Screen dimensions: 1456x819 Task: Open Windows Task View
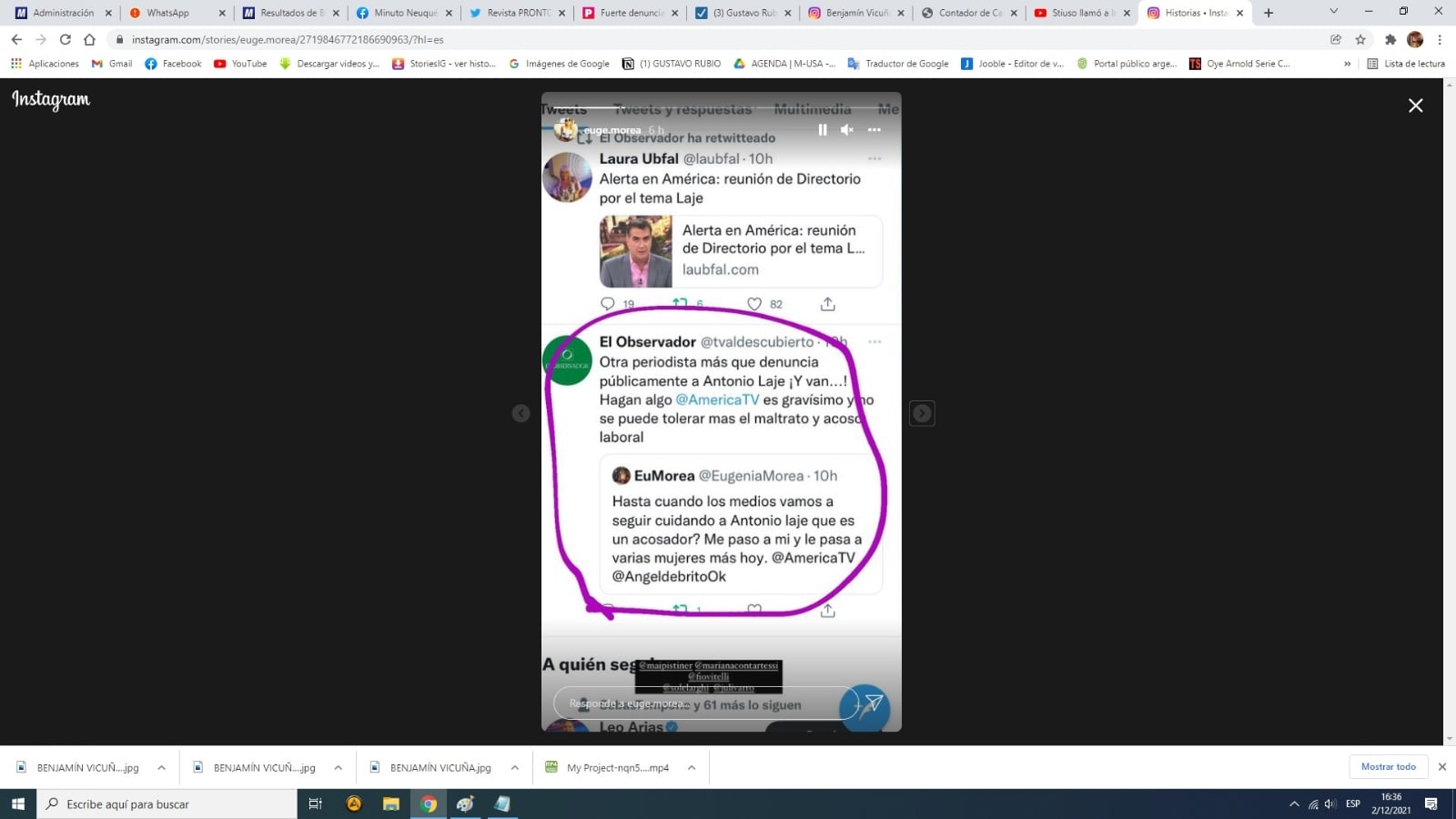click(x=315, y=804)
